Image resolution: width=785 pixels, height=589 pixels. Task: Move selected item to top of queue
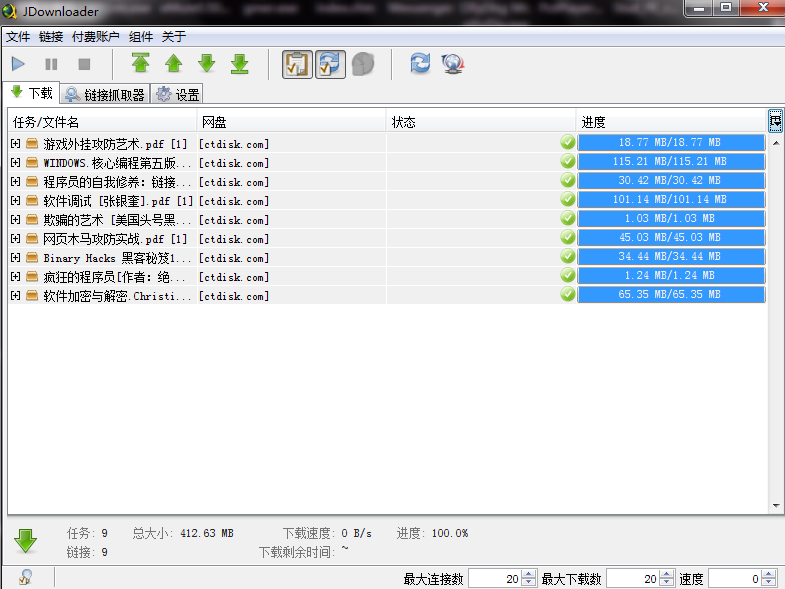point(141,64)
